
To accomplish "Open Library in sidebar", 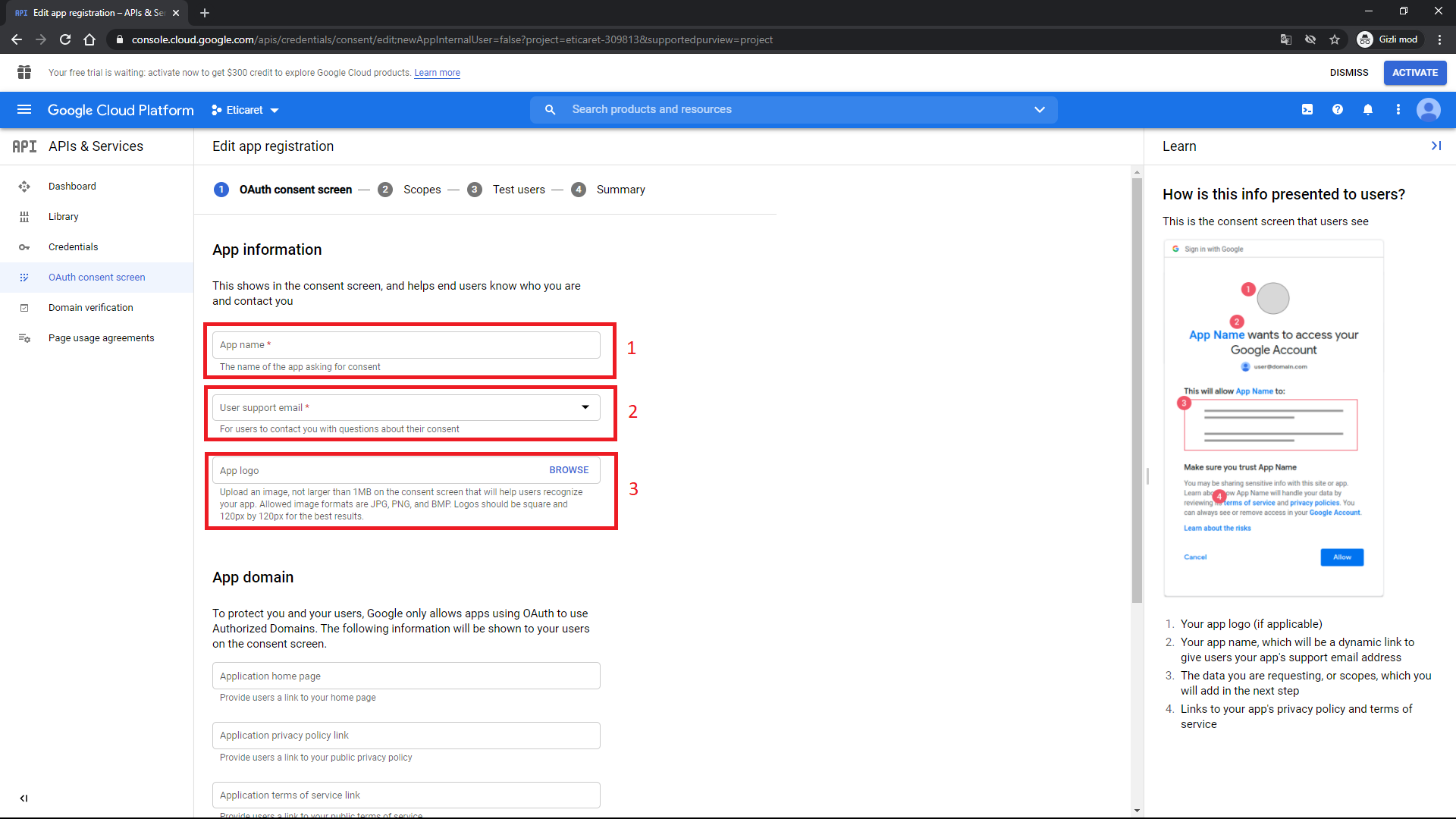I will tap(64, 217).
